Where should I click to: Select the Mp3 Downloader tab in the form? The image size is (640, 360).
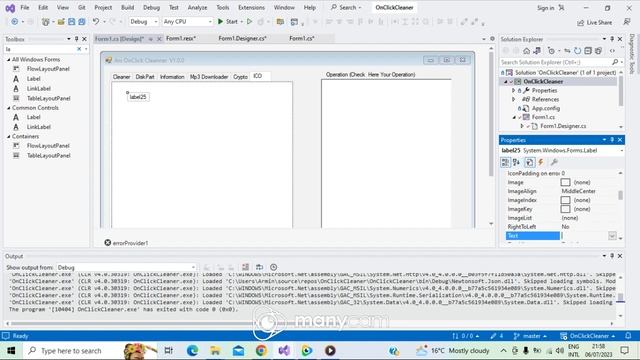click(209, 77)
